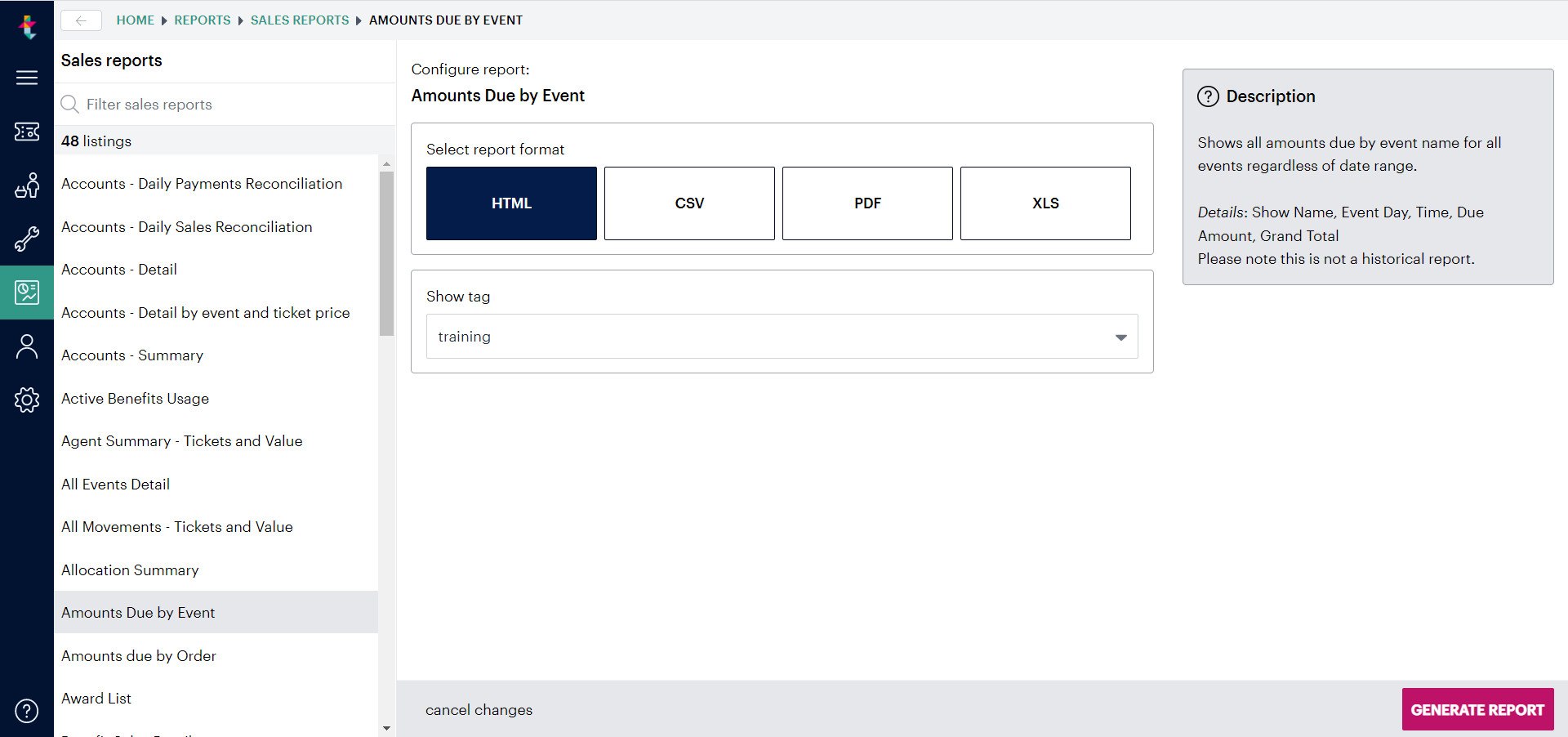Open the user profile sidebar icon
The width and height of the screenshot is (1568, 737).
point(27,346)
